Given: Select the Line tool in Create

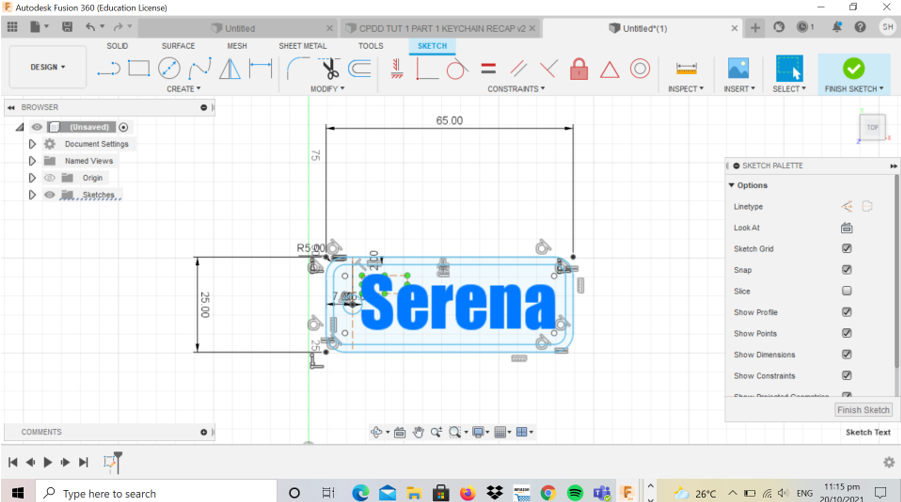Looking at the screenshot, I should (x=109, y=69).
